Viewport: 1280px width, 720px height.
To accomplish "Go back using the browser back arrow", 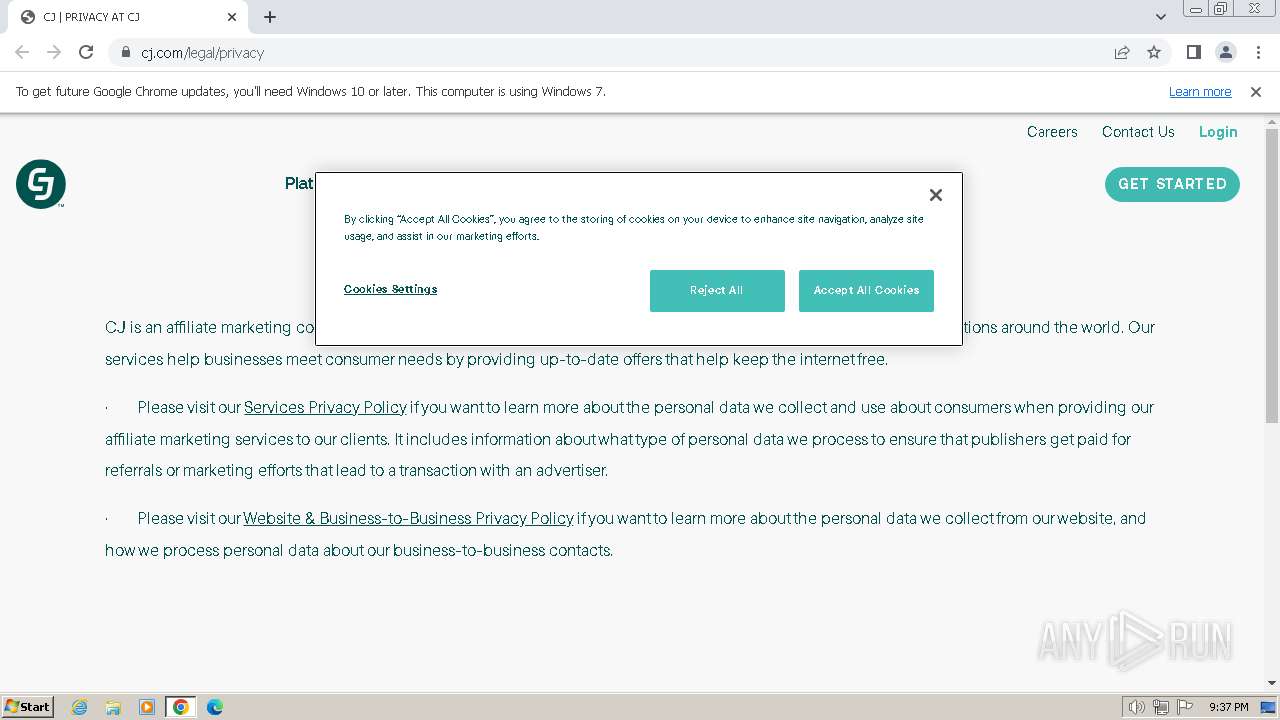I will [x=22, y=52].
